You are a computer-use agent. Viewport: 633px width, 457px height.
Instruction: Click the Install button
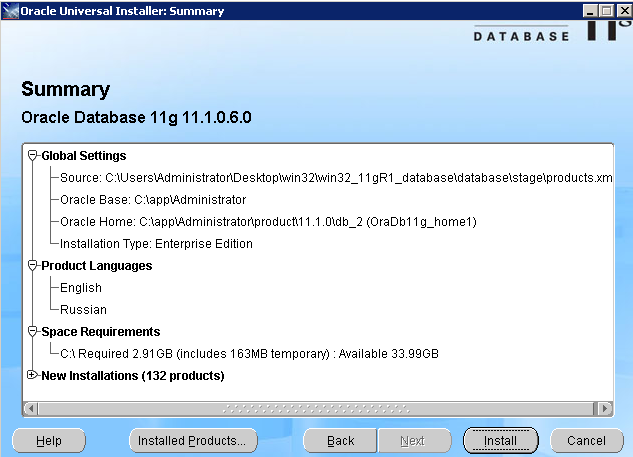click(x=501, y=440)
